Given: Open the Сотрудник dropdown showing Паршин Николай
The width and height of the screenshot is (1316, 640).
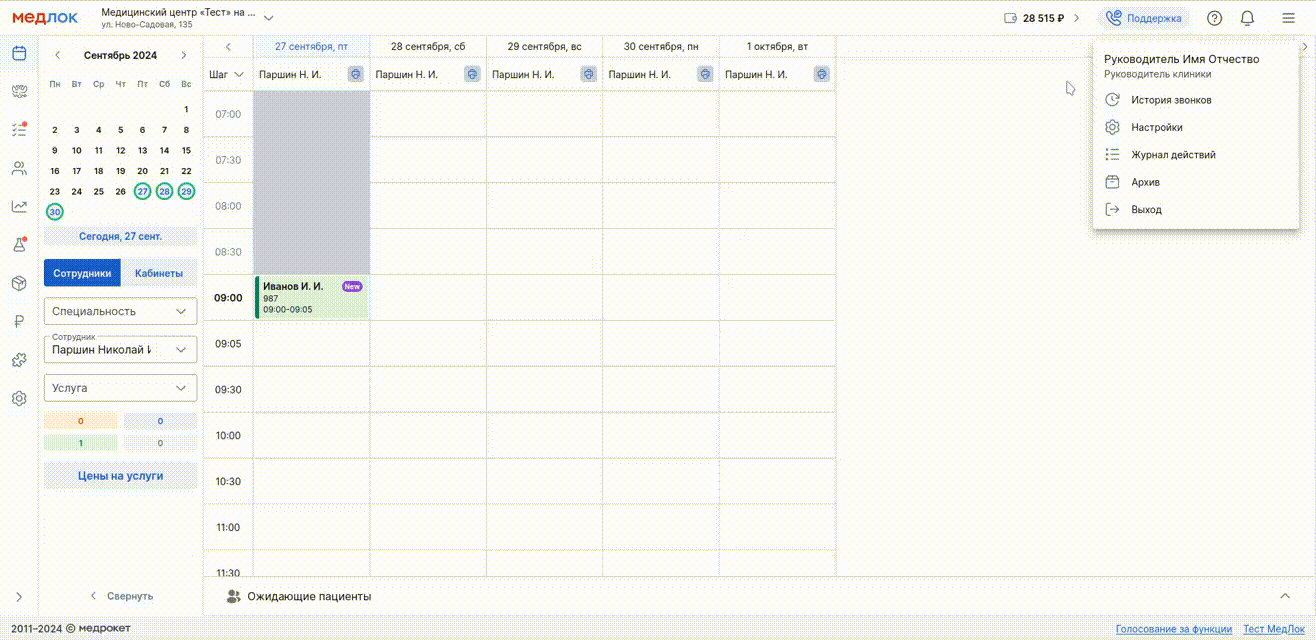Looking at the screenshot, I should click(x=120, y=350).
